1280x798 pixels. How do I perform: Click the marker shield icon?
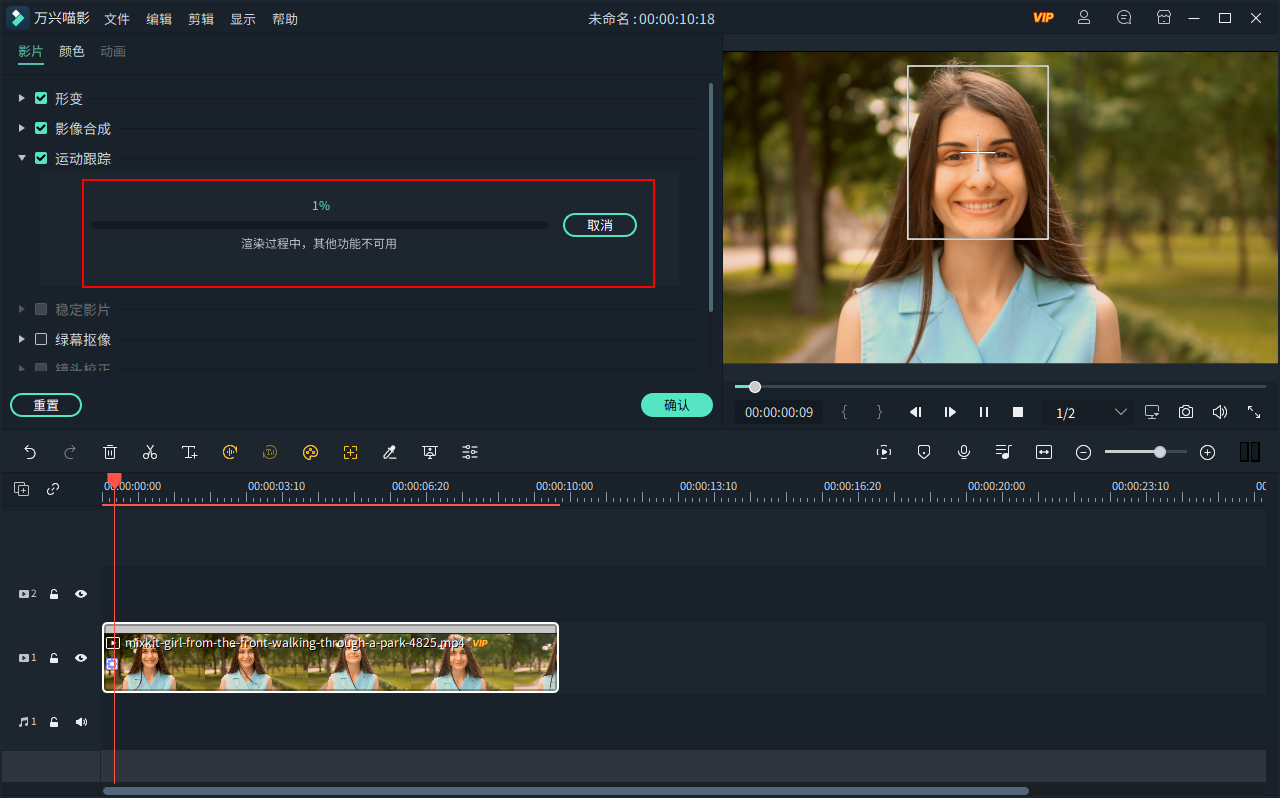coord(924,452)
